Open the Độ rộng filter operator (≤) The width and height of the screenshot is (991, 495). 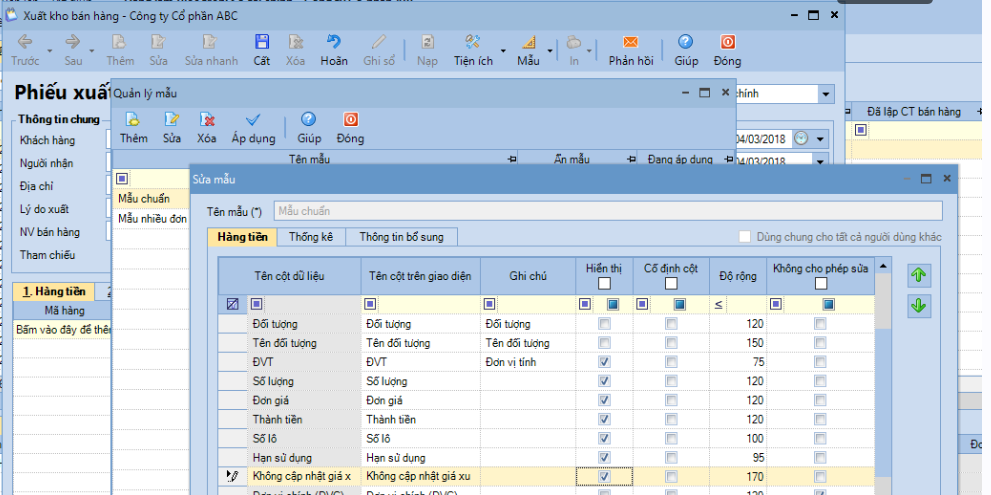pyautogui.click(x=719, y=305)
